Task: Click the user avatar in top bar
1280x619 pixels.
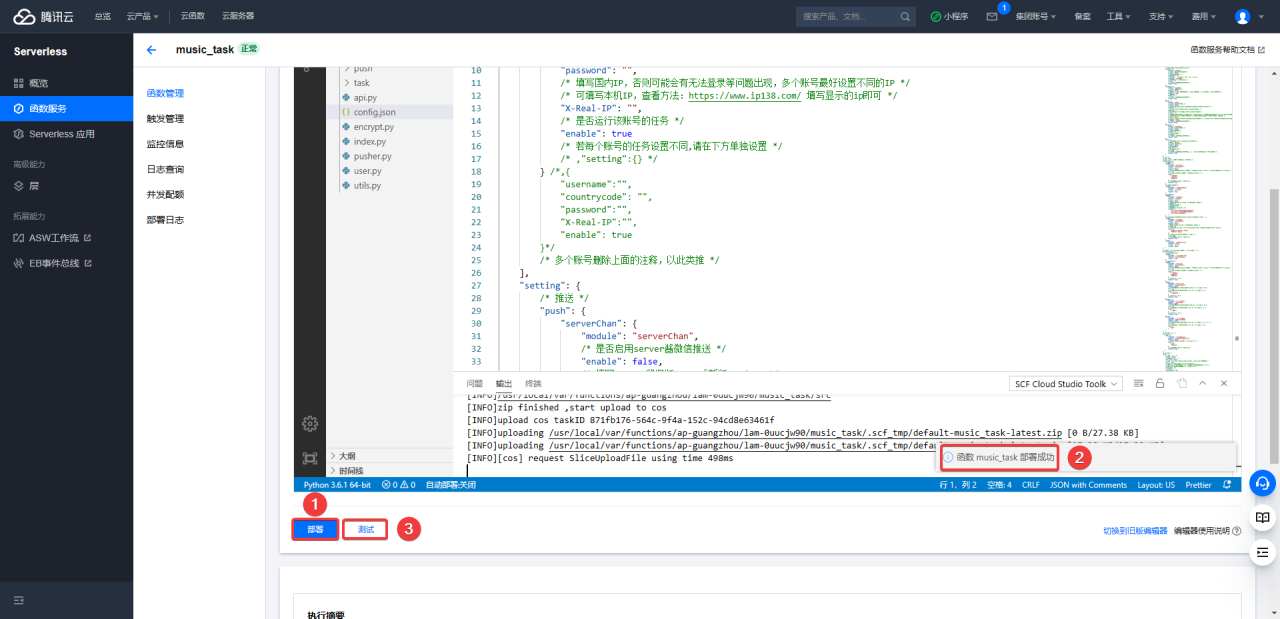Action: (x=1242, y=17)
